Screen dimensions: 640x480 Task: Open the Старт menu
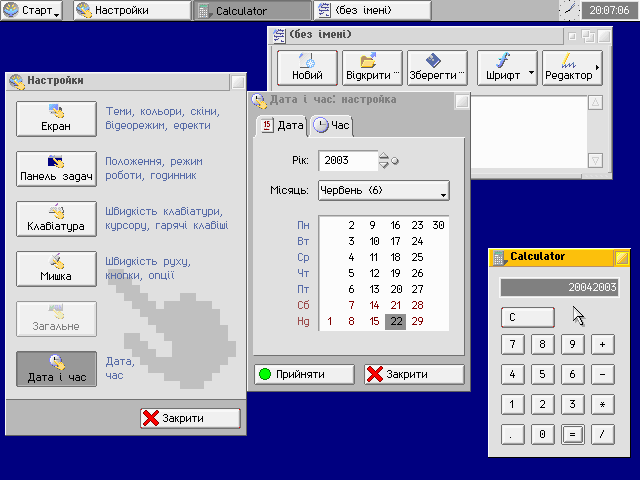(32, 11)
